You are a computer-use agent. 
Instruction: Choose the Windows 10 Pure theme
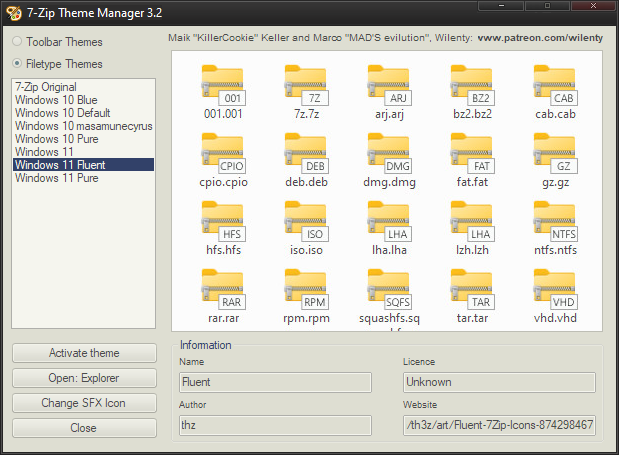pyautogui.click(x=83, y=139)
